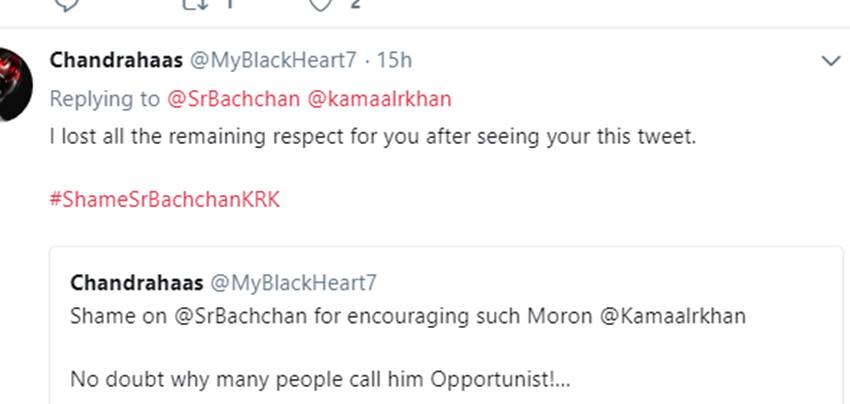Open the tweet options chevron menu

click(830, 62)
